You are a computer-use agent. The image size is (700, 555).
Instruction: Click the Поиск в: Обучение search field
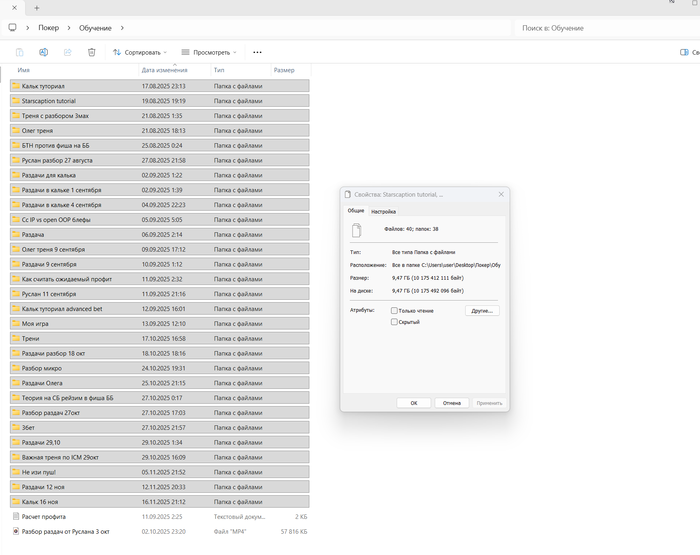(607, 28)
